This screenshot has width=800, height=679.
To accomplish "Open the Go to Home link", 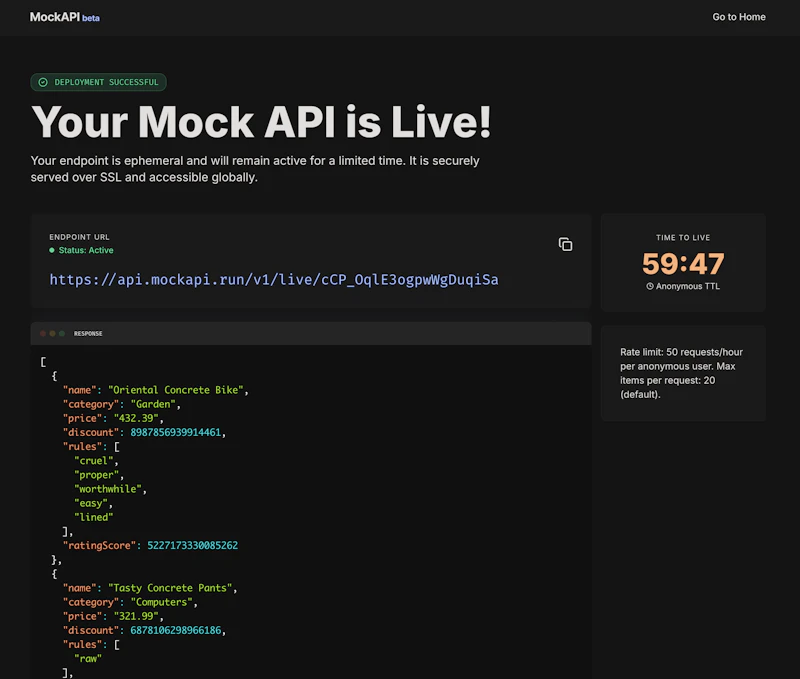I will (x=739, y=17).
